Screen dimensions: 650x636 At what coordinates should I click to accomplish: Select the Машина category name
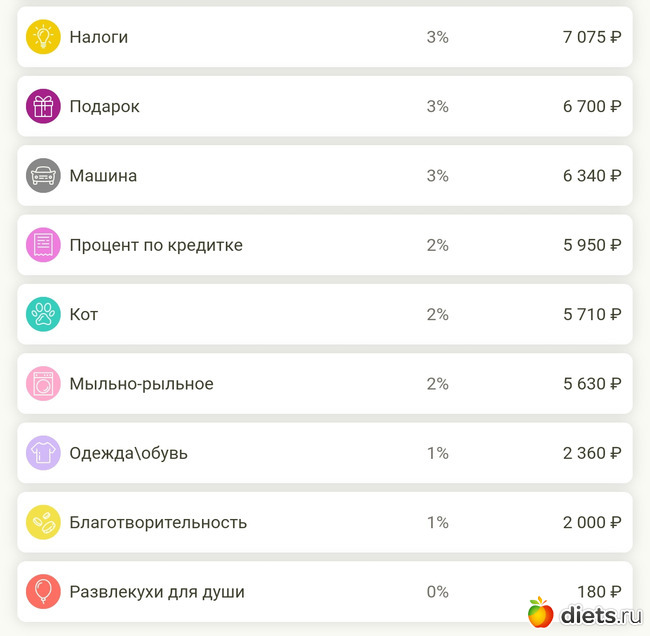[x=103, y=176]
